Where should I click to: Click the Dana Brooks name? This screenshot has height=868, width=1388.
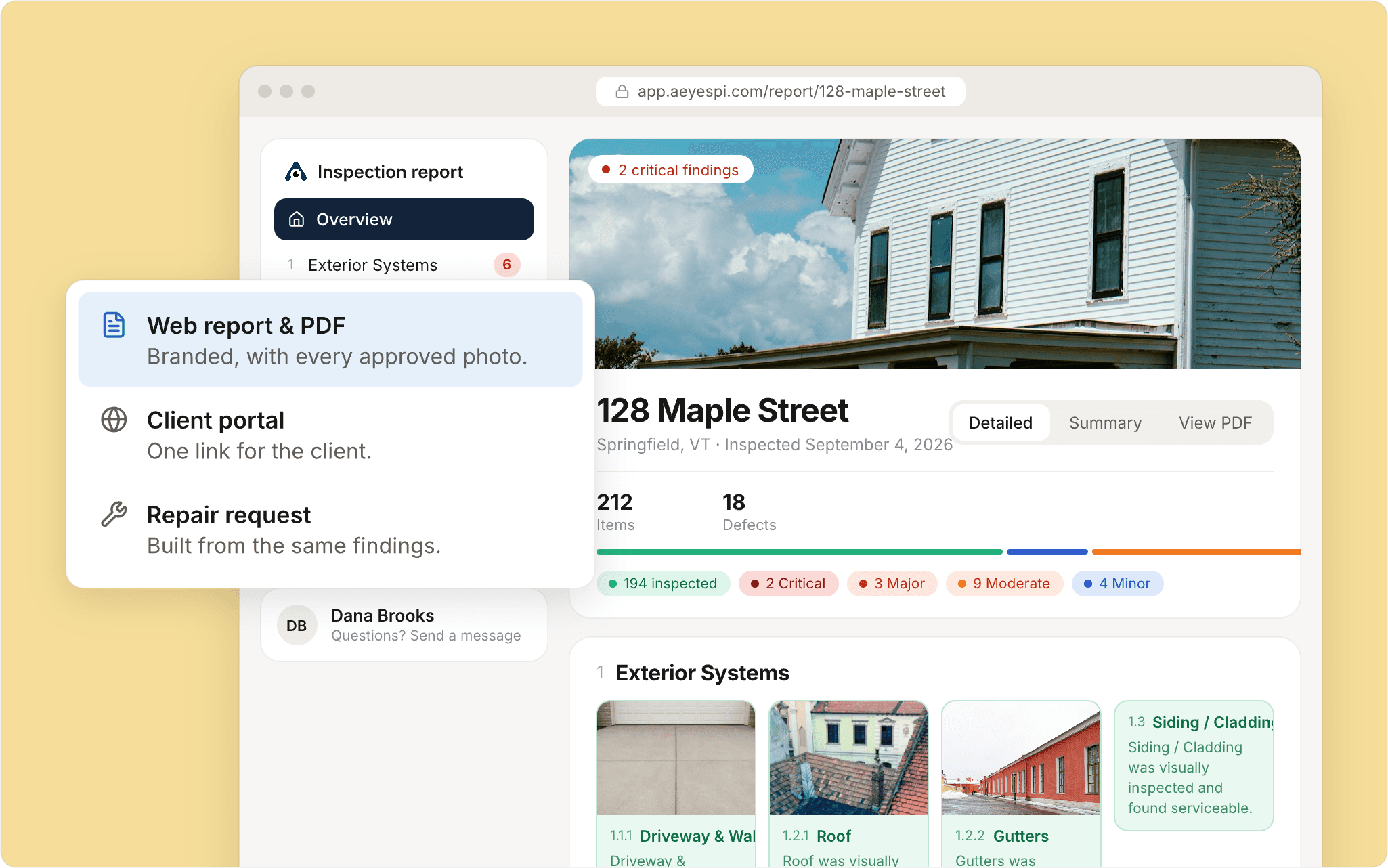(383, 615)
